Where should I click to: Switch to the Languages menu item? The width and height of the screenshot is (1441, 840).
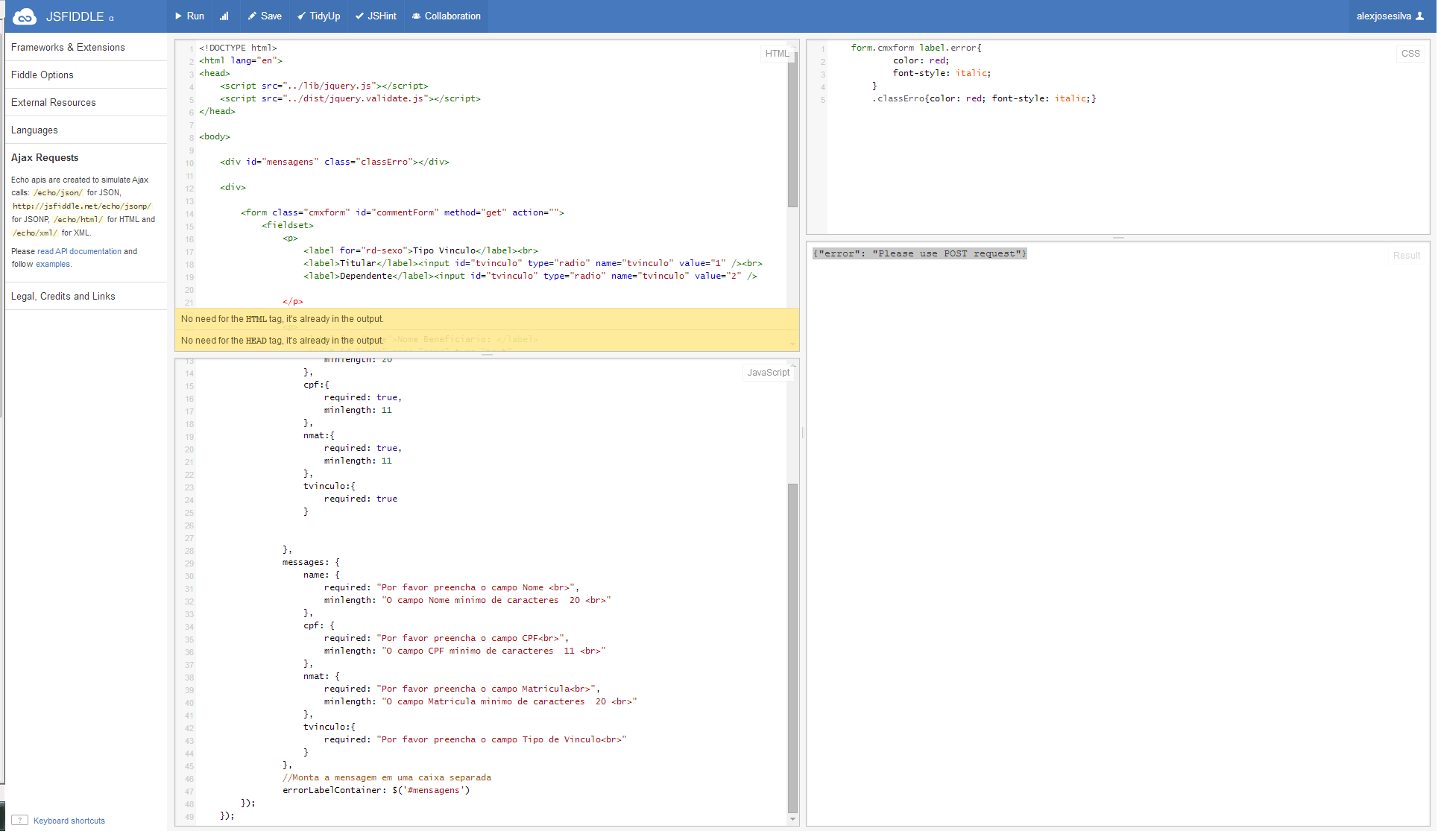point(34,130)
